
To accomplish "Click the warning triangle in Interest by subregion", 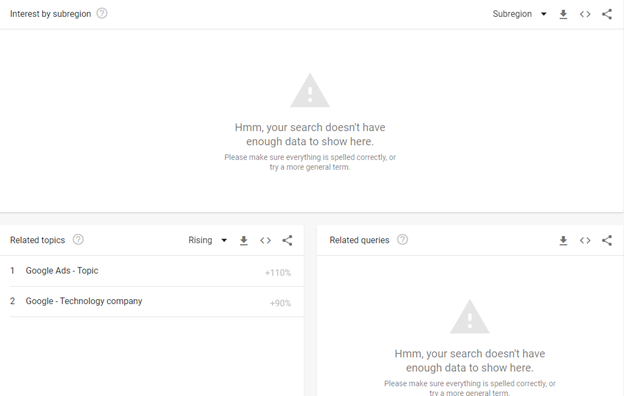I will 310,90.
